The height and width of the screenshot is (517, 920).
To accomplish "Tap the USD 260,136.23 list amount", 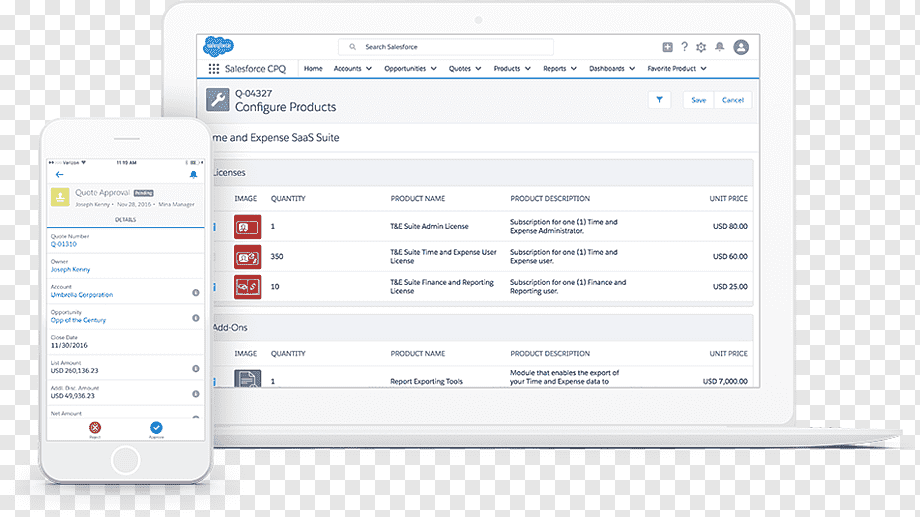I will [x=75, y=371].
